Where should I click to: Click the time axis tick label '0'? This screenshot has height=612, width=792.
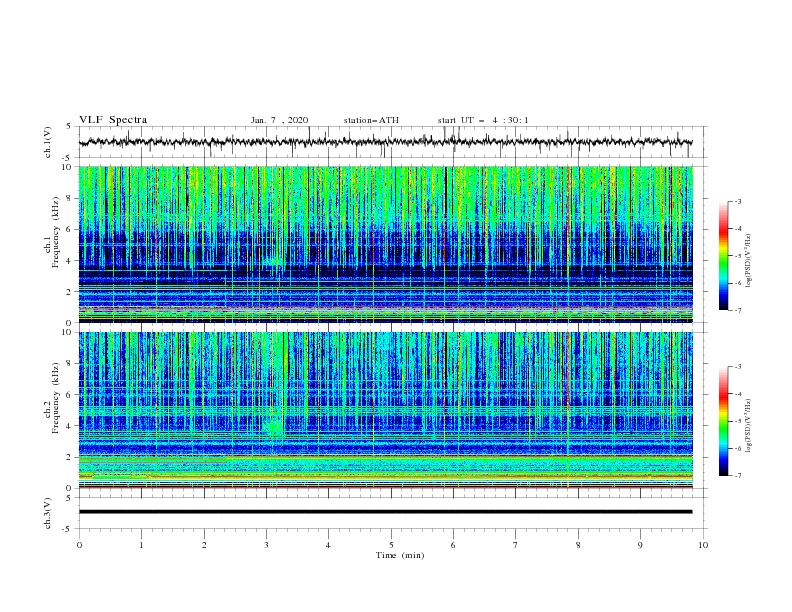(79, 545)
